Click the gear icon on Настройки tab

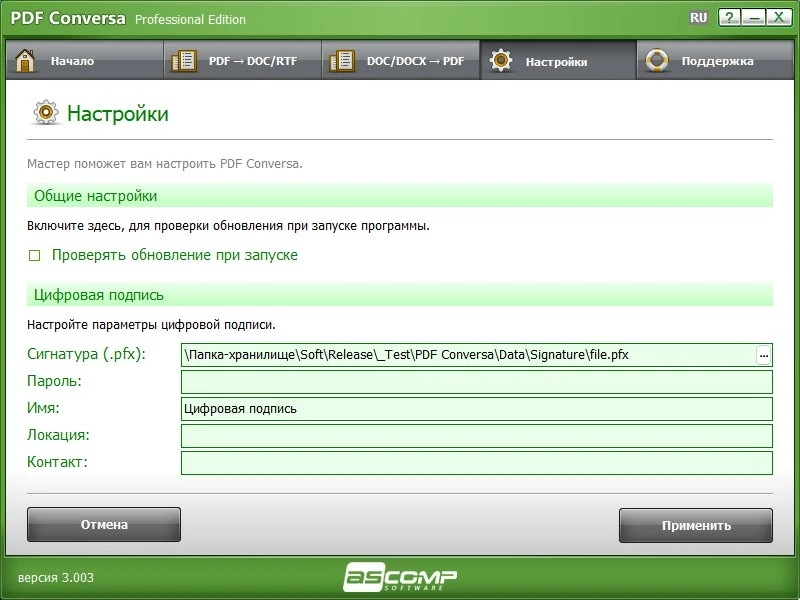click(501, 60)
